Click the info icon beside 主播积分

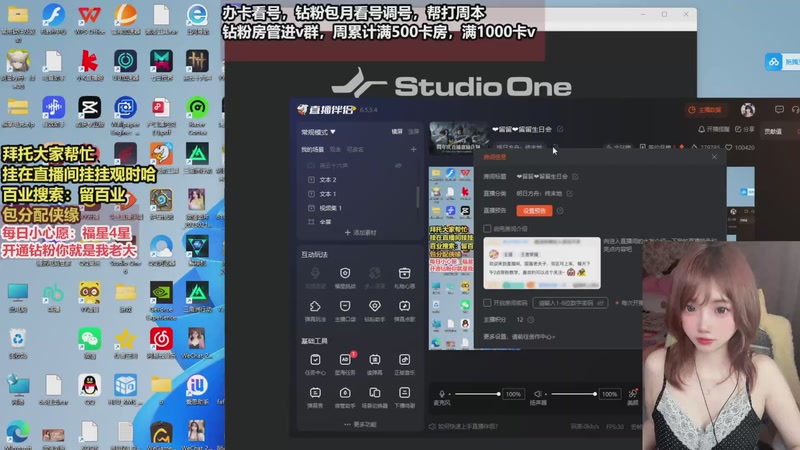click(x=531, y=320)
